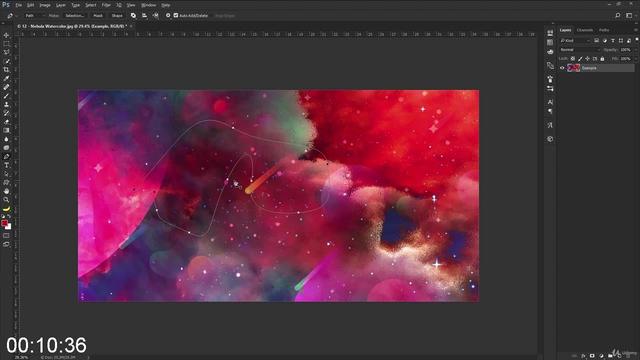Click Make Mask button
Screen dimensions: 640x360
click(x=98, y=16)
